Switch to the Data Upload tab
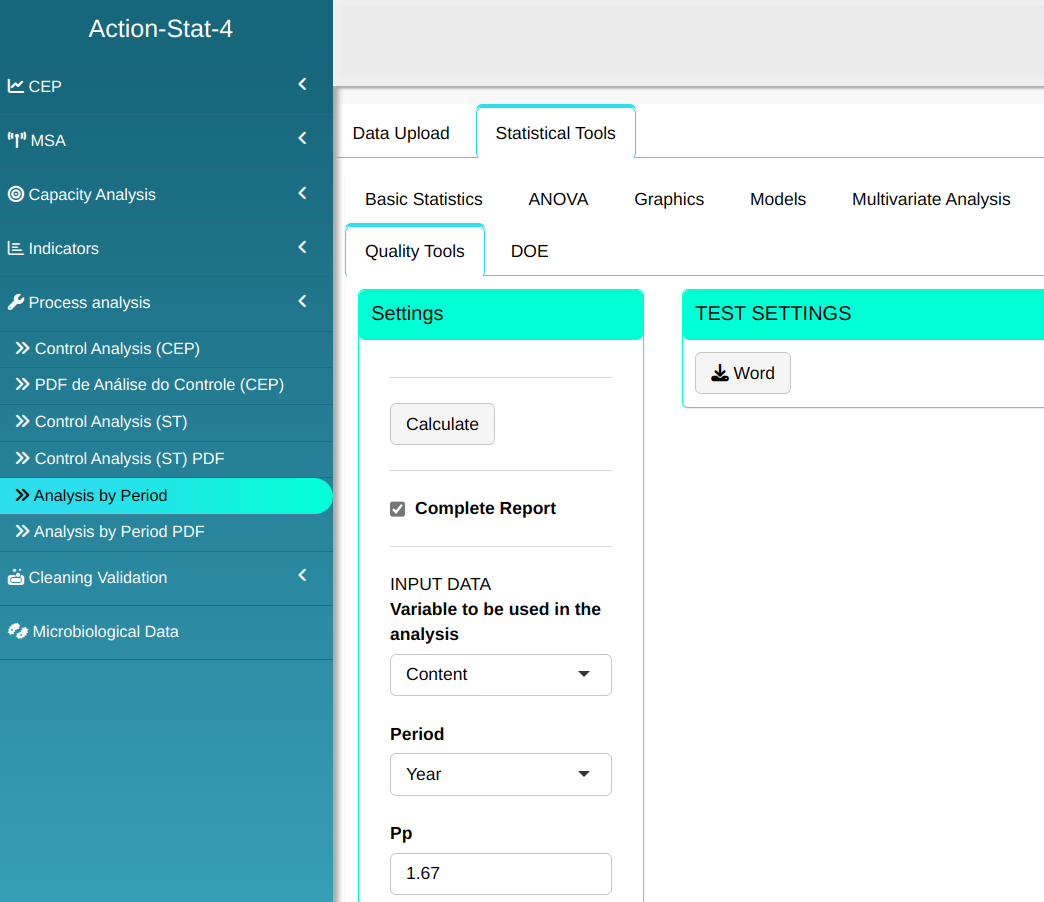The image size is (1044, 902). point(401,133)
